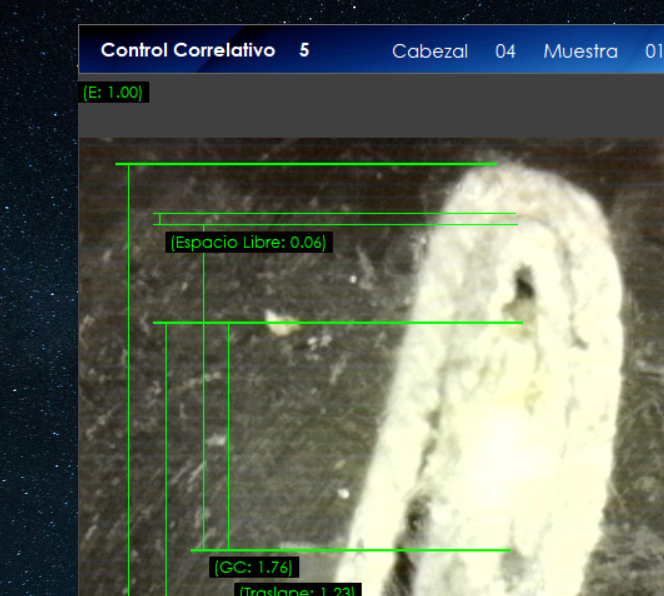The image size is (664, 596).
Task: Click the gray strip beside the E label
Action: point(400,105)
